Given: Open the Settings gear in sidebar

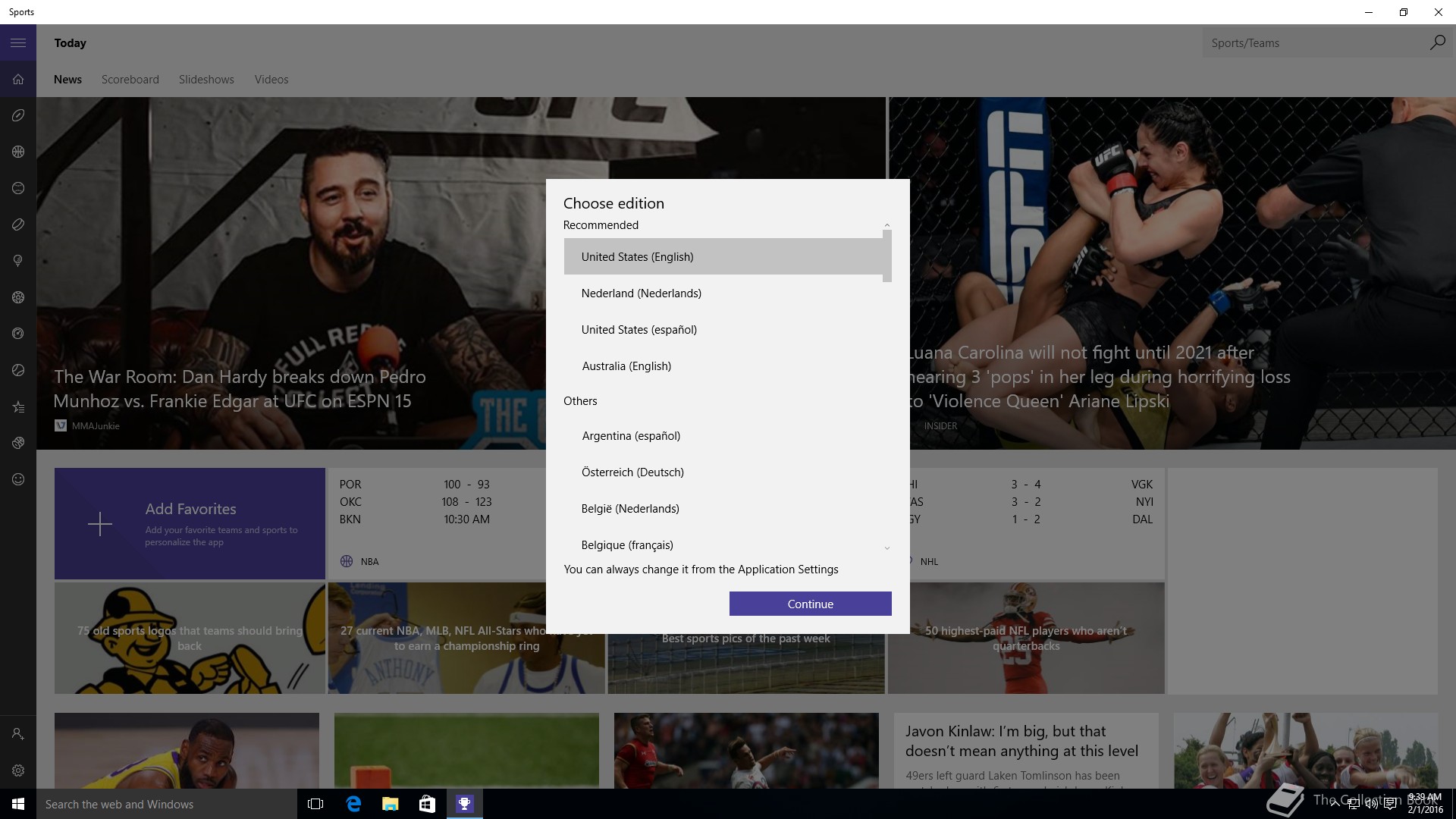Looking at the screenshot, I should [x=18, y=770].
